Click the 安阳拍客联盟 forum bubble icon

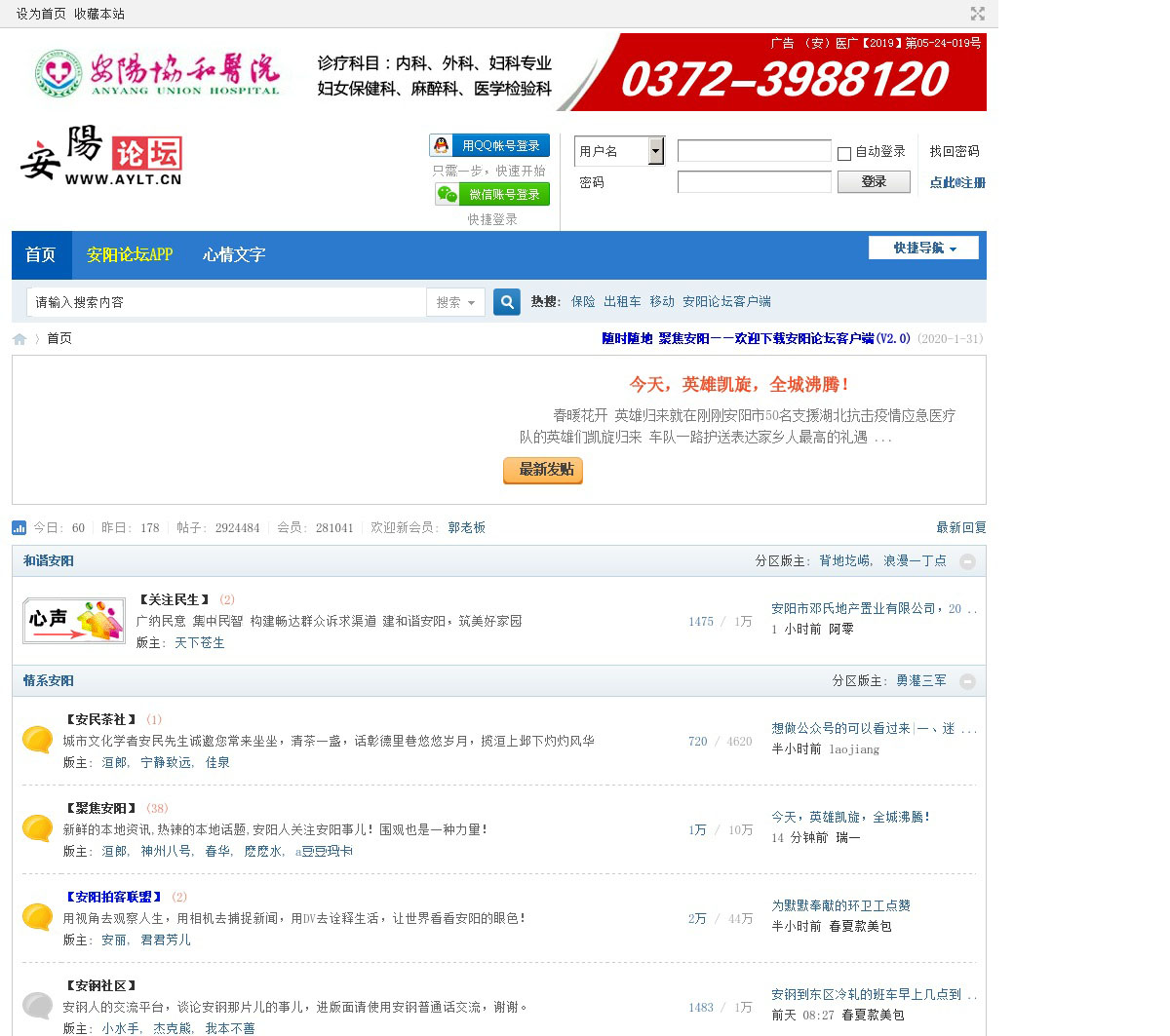coord(38,917)
